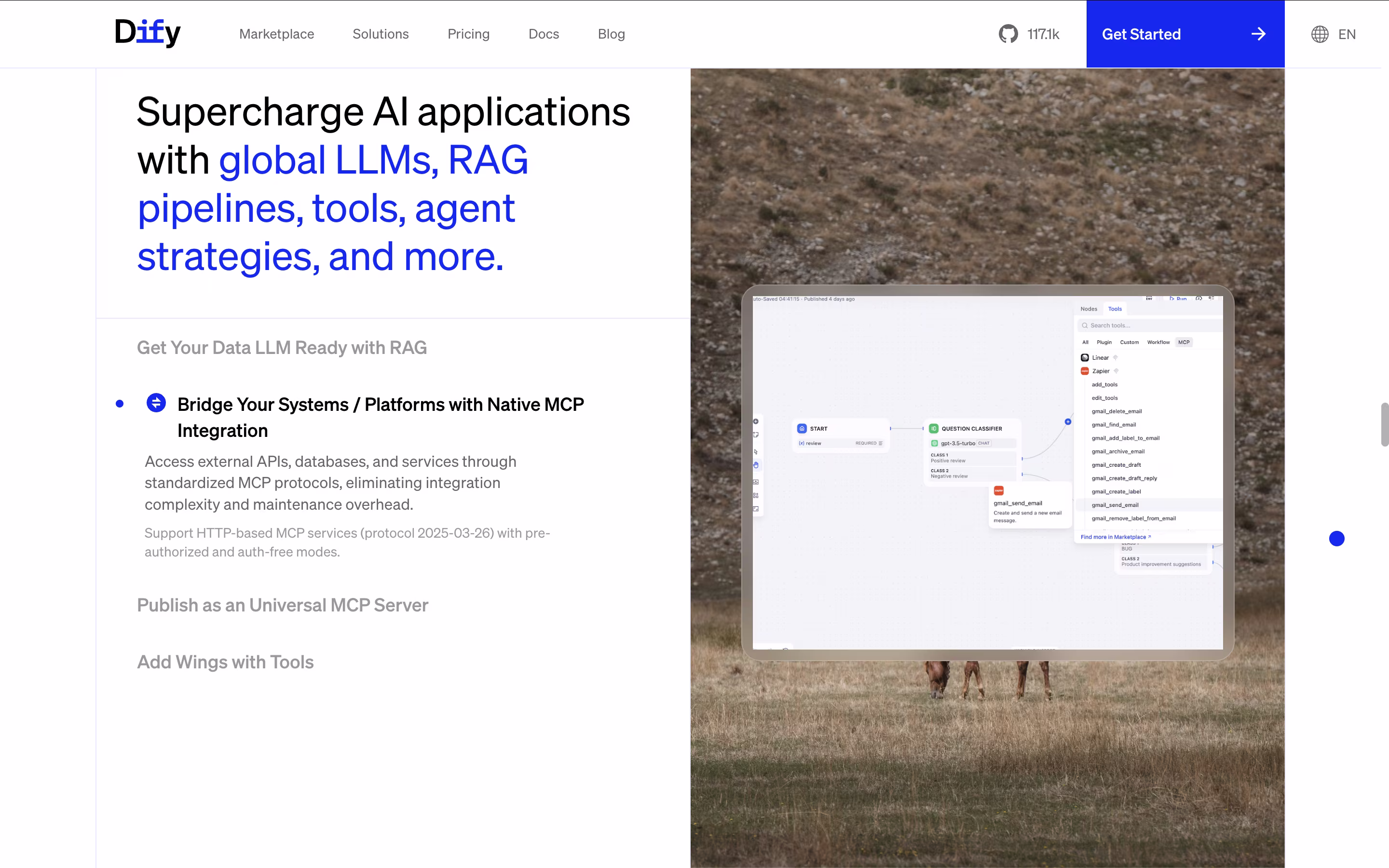Viewport: 1389px width, 868px height.
Task: Click the Search tools input field
Action: coord(1148,325)
